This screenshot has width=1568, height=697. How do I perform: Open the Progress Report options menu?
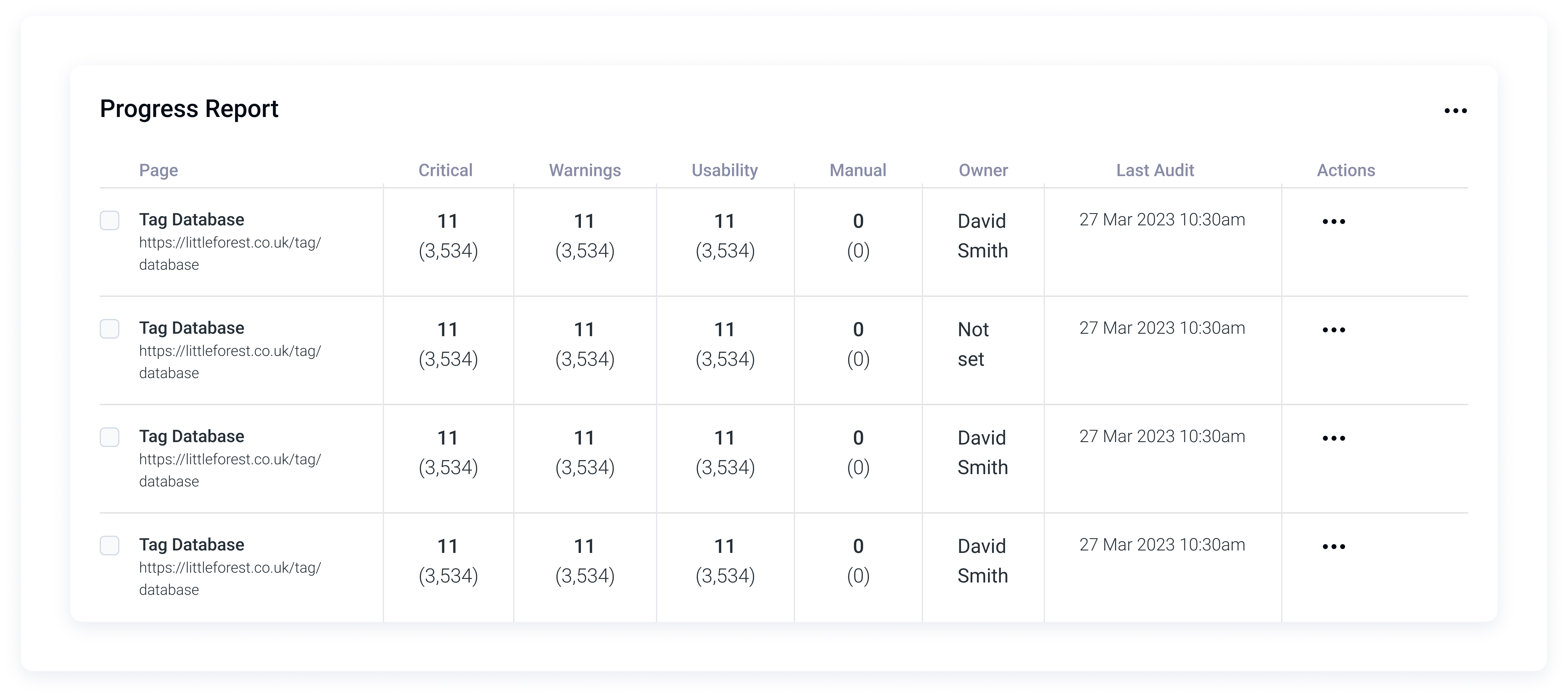click(1457, 110)
